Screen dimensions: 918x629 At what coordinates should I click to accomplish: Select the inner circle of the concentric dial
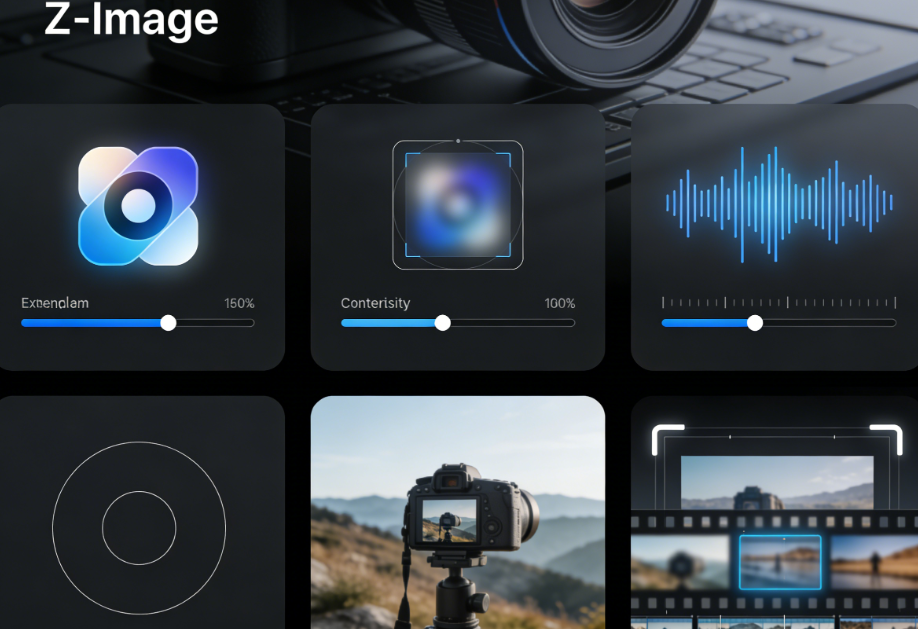coord(139,527)
